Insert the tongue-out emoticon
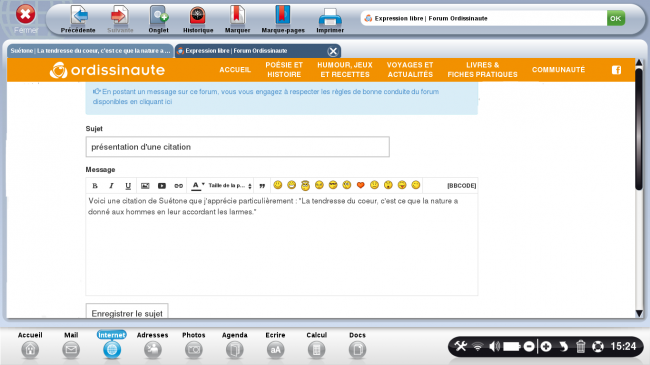Viewport: 650px width, 365px height. tap(402, 185)
